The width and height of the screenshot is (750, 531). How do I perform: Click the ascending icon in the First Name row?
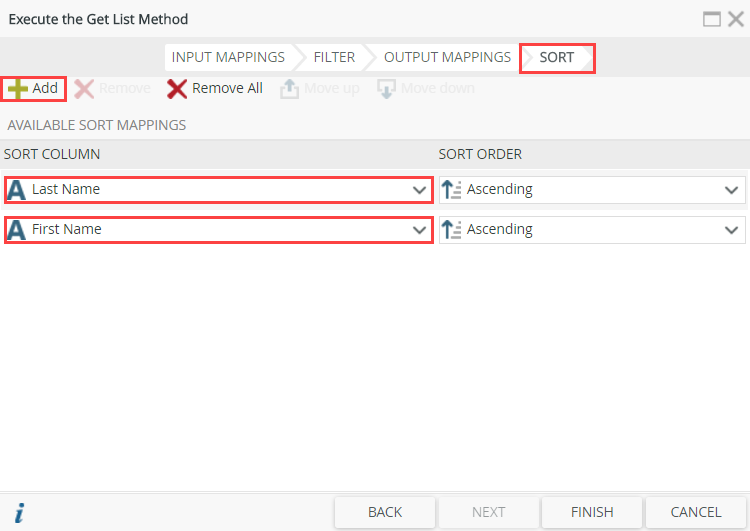[x=452, y=230]
